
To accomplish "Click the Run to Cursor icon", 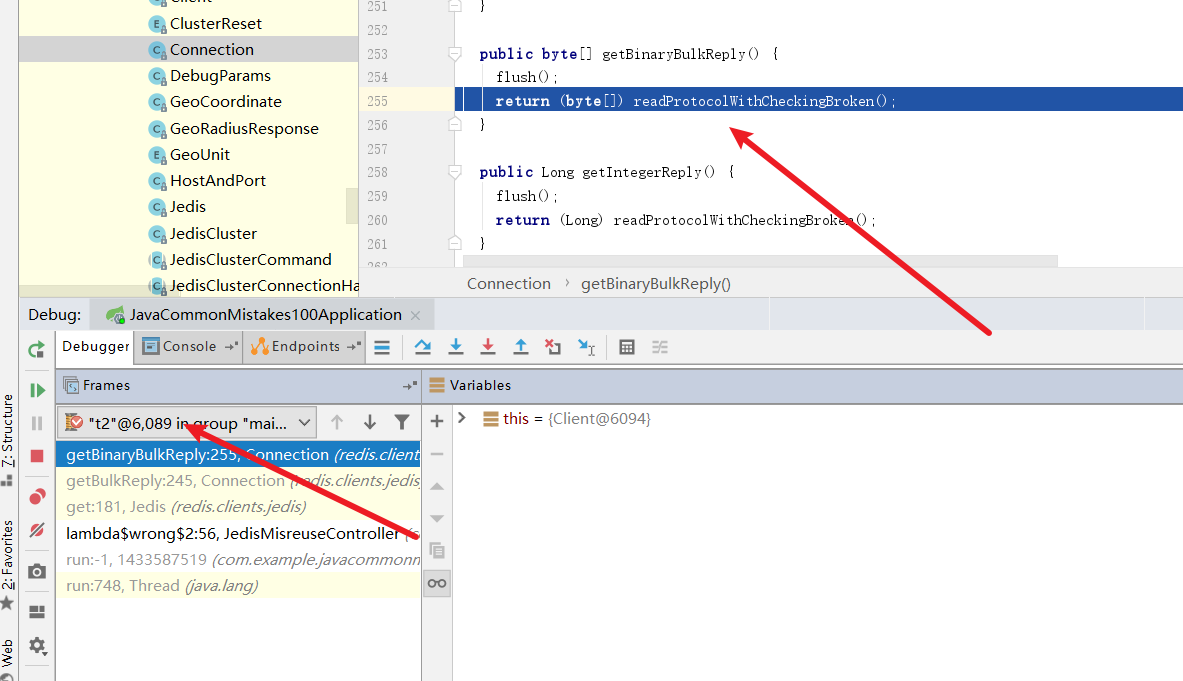I will coord(586,347).
